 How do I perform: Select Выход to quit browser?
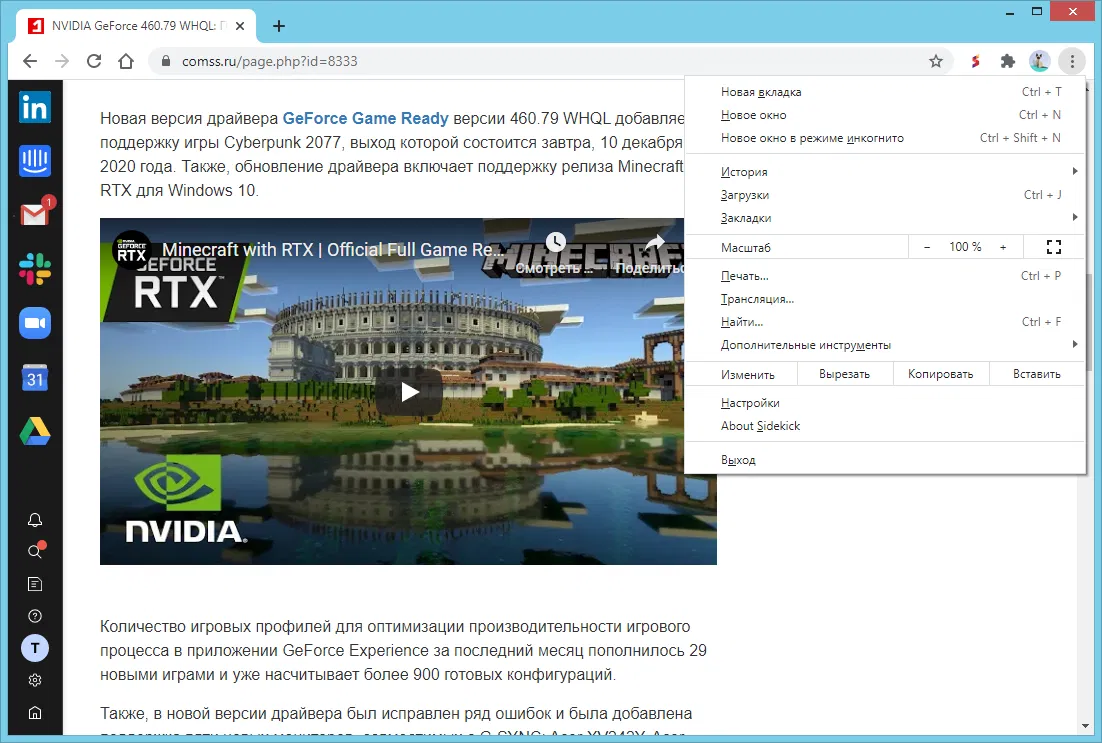coord(885,460)
